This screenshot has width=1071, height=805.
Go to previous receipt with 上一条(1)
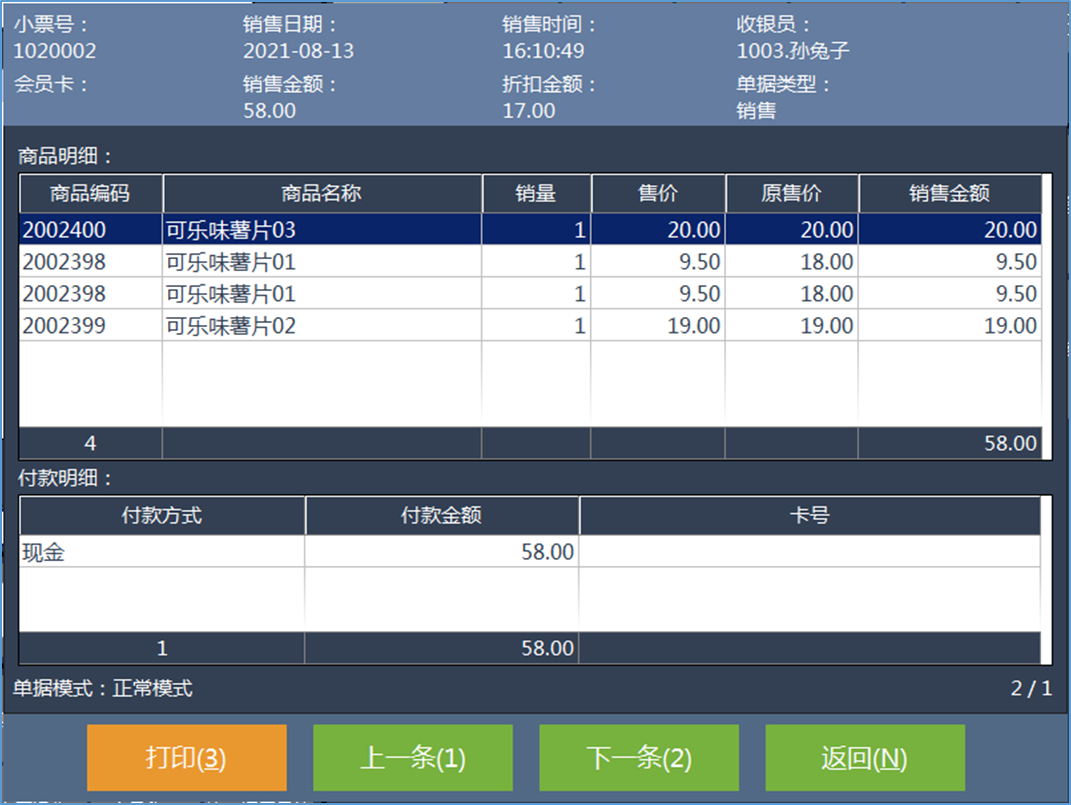[x=413, y=757]
